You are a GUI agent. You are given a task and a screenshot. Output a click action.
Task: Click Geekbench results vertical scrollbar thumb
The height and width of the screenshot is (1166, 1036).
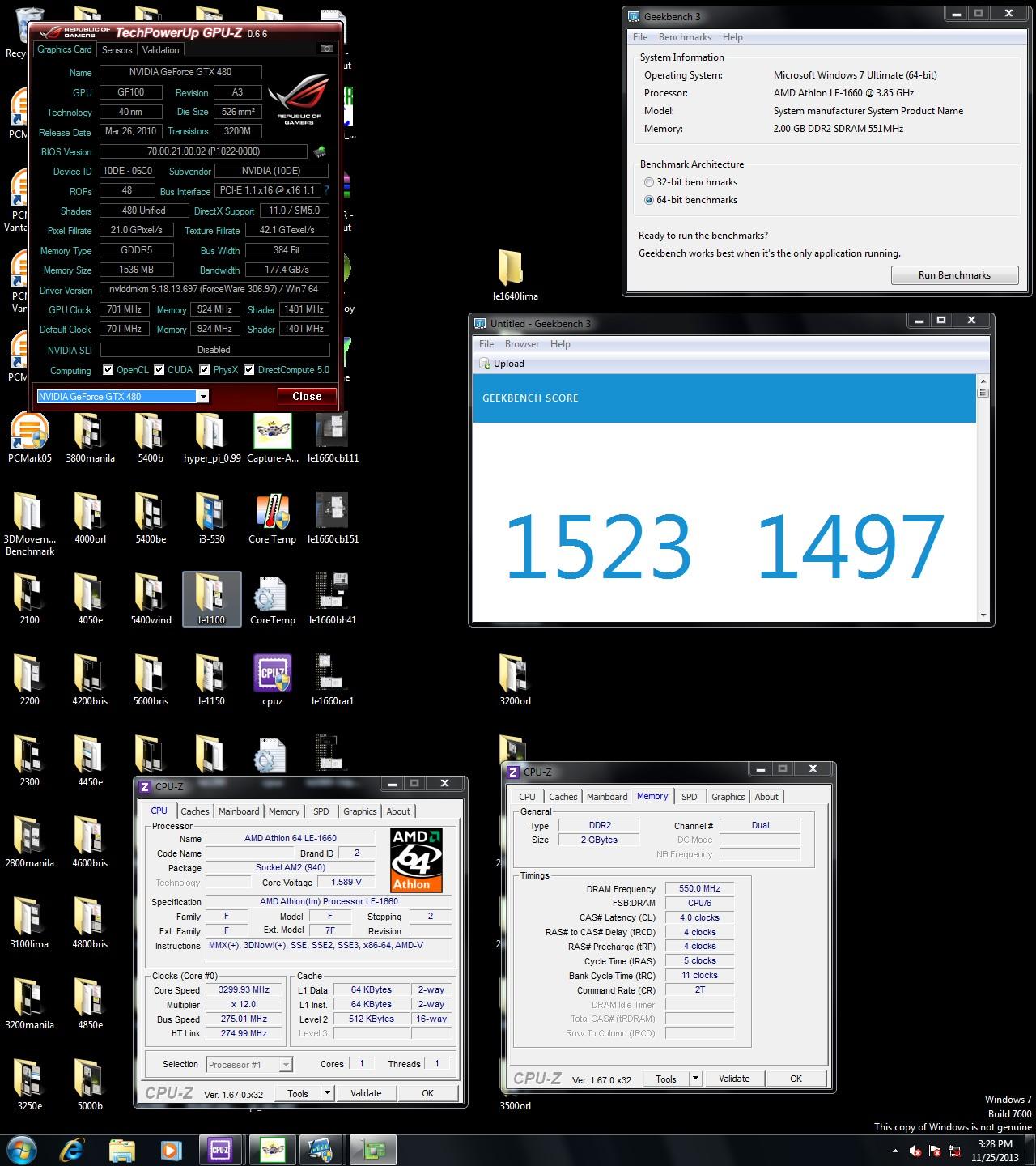983,394
